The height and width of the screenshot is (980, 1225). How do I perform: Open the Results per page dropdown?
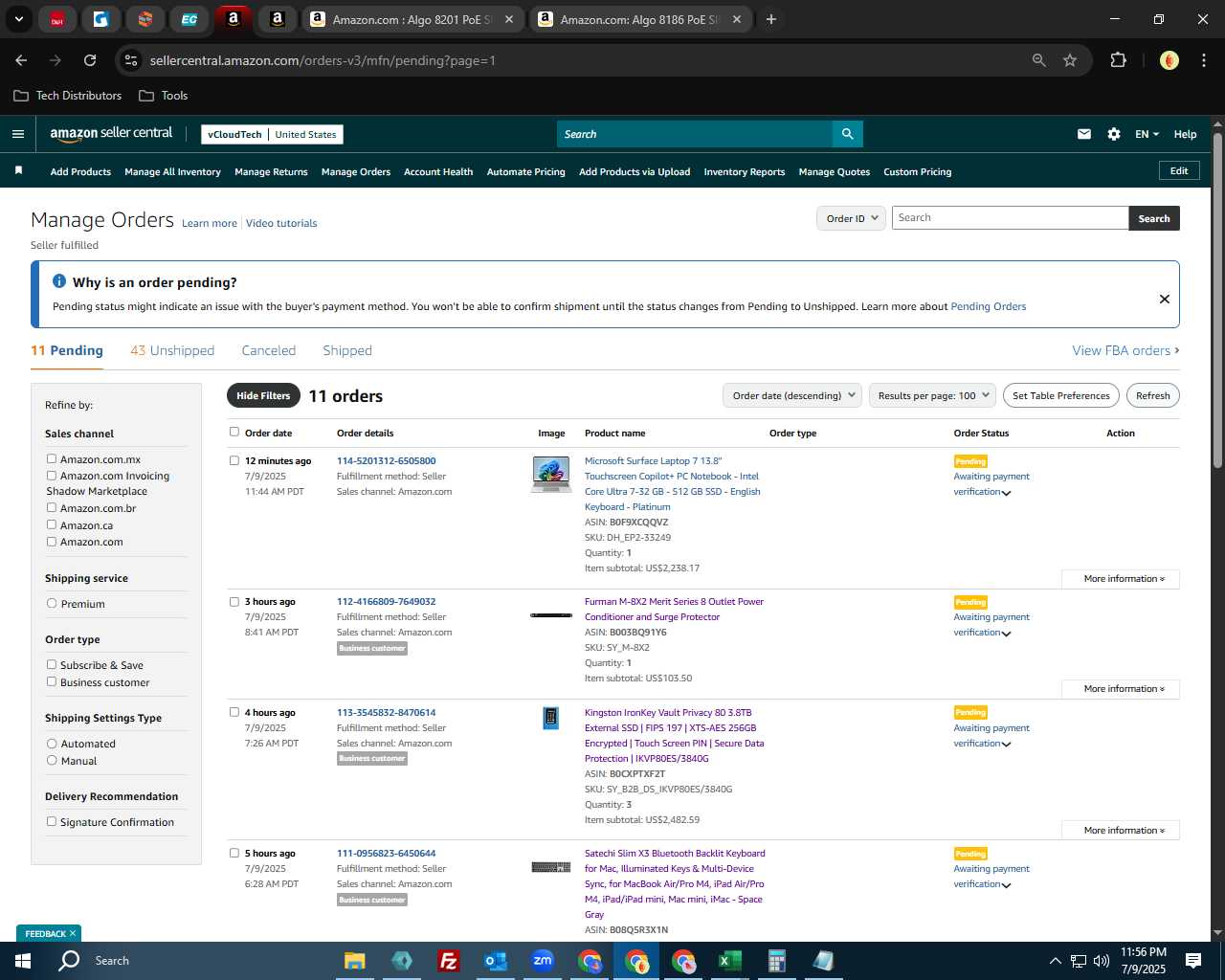(933, 395)
